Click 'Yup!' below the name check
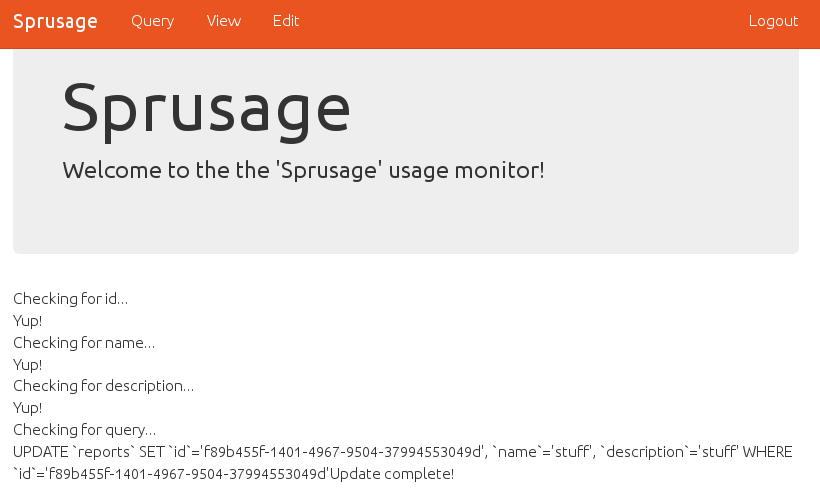 point(27,365)
